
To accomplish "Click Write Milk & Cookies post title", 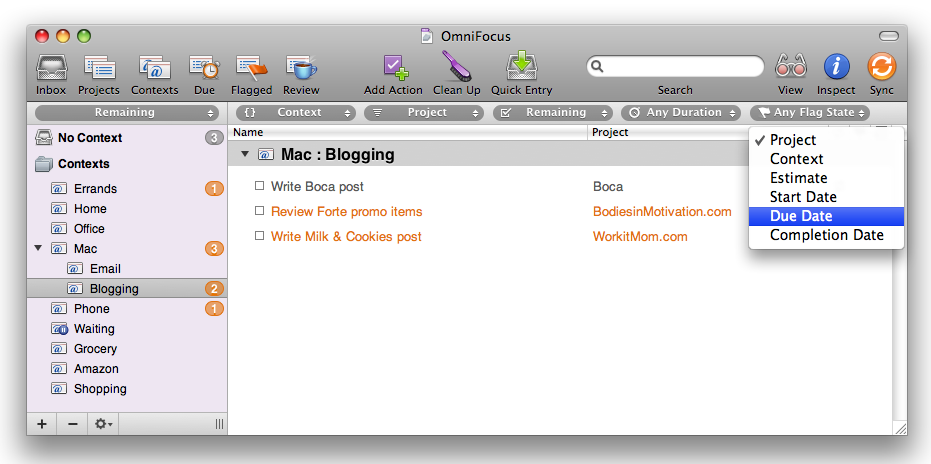I will pos(346,236).
